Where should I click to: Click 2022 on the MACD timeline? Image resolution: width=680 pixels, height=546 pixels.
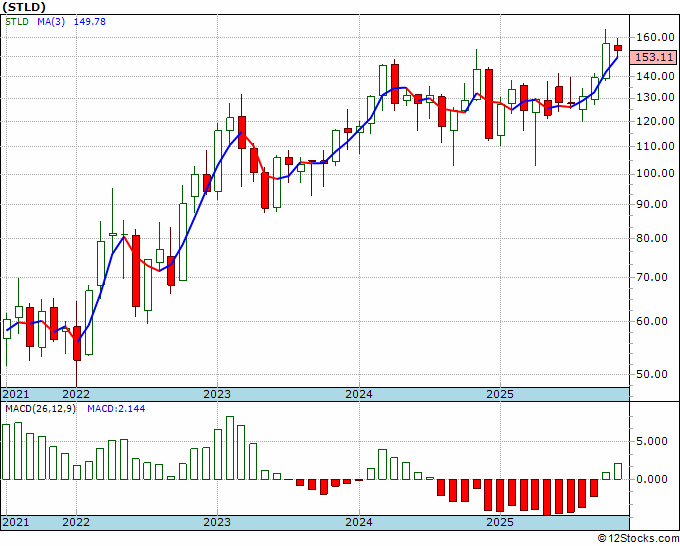[76, 522]
